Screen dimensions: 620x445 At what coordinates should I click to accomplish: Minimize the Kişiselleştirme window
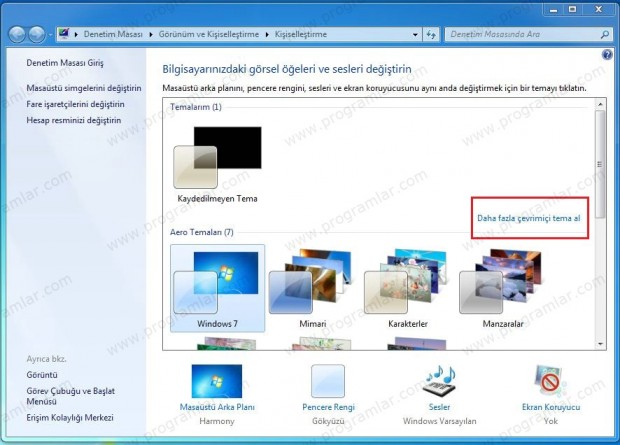554,10
